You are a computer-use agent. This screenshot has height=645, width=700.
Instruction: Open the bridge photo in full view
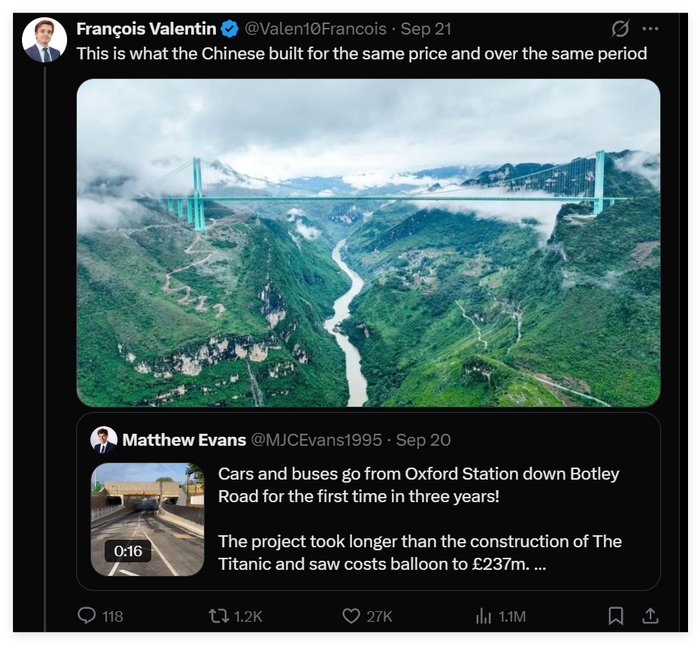[368, 243]
